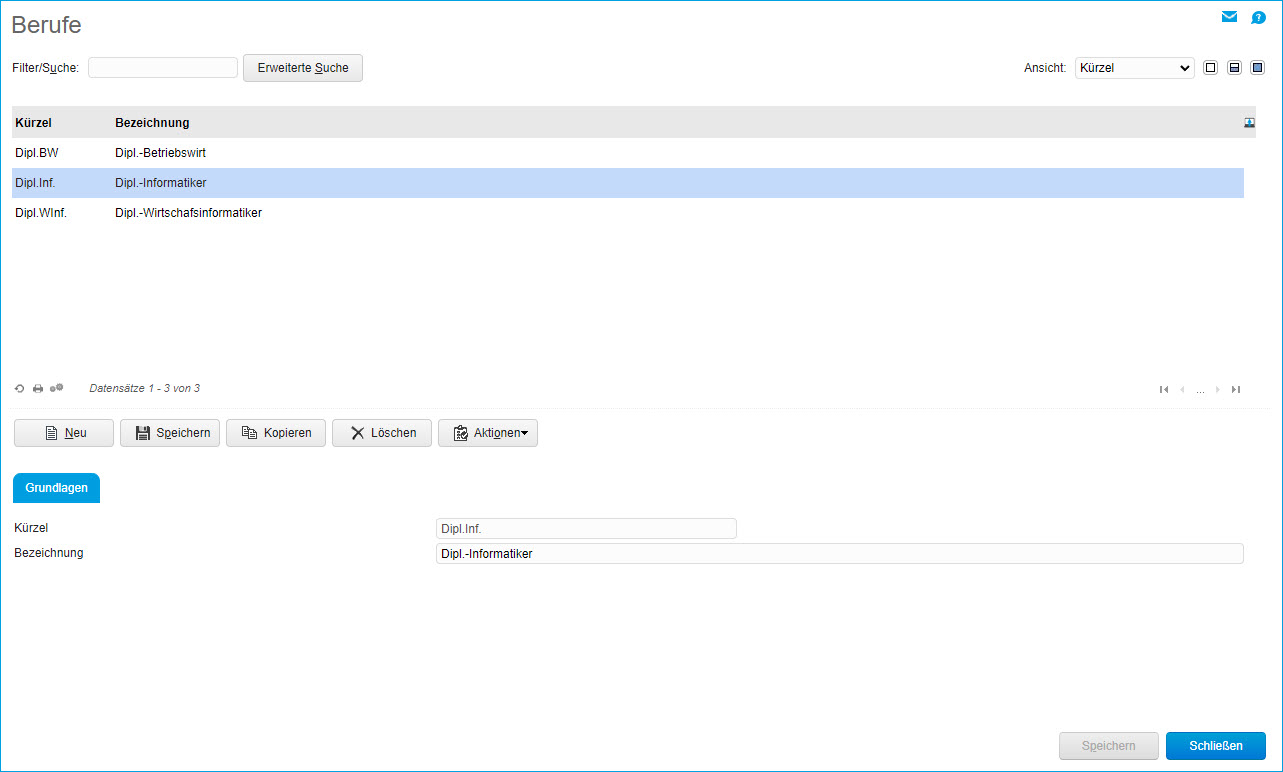Sort by the Bezeichnung column header
The width and height of the screenshot is (1283, 772).
point(152,123)
